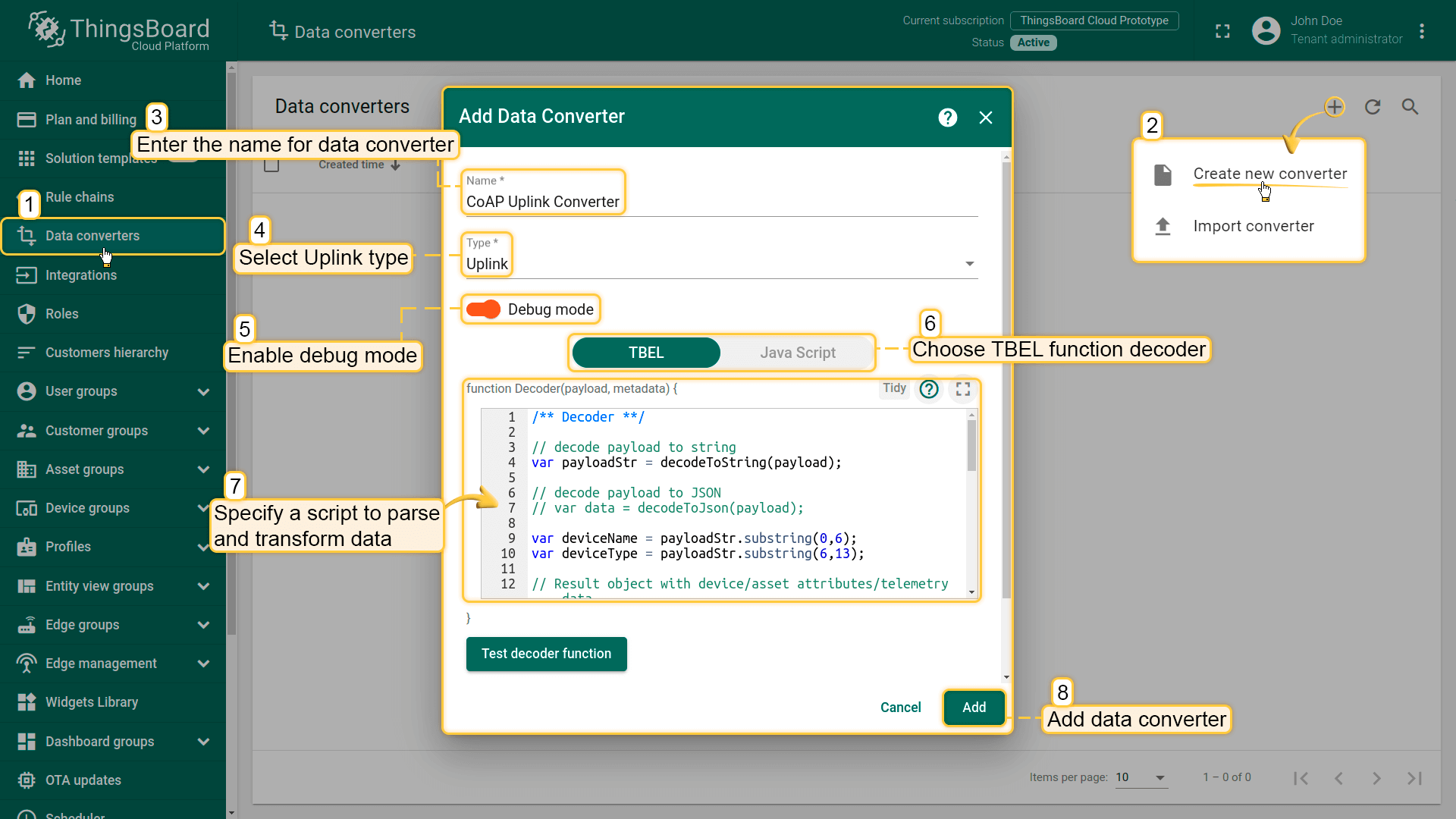The height and width of the screenshot is (819, 1456).
Task: Click the search magnifier icon
Action: (x=1410, y=107)
